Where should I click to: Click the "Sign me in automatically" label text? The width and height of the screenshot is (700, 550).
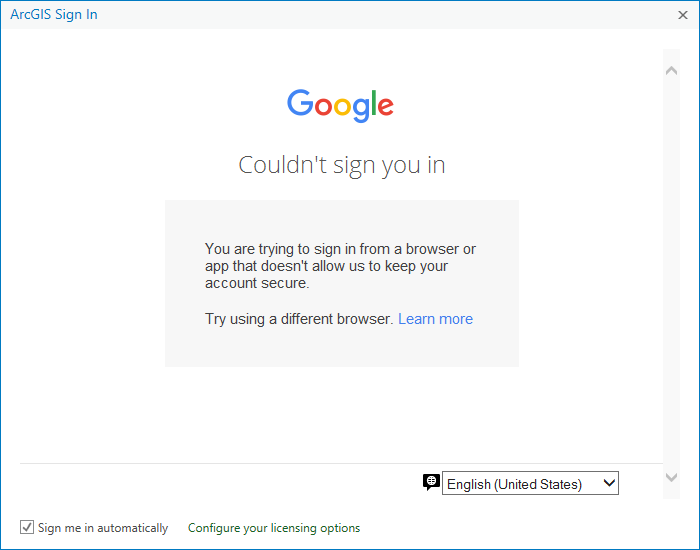103,528
